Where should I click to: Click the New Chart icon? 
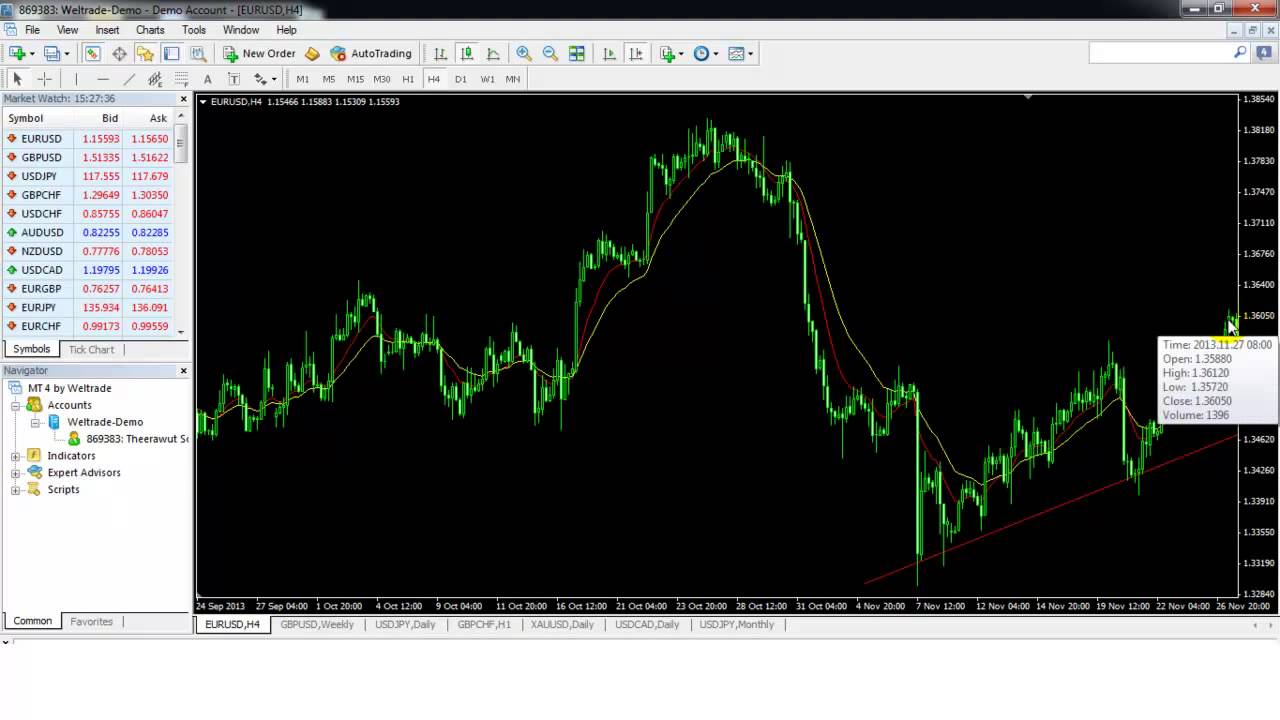click(17, 53)
